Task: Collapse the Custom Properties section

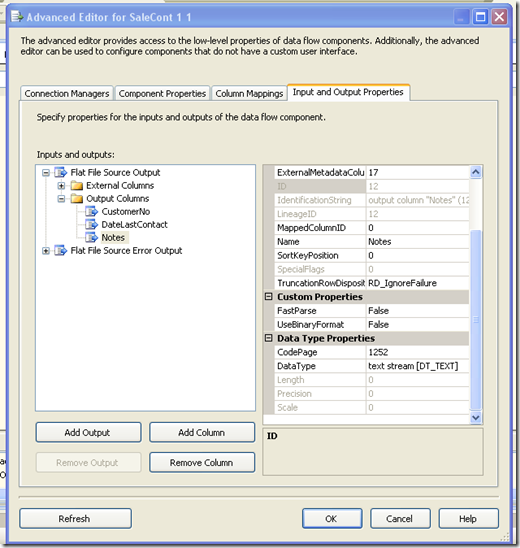Action: [268, 297]
